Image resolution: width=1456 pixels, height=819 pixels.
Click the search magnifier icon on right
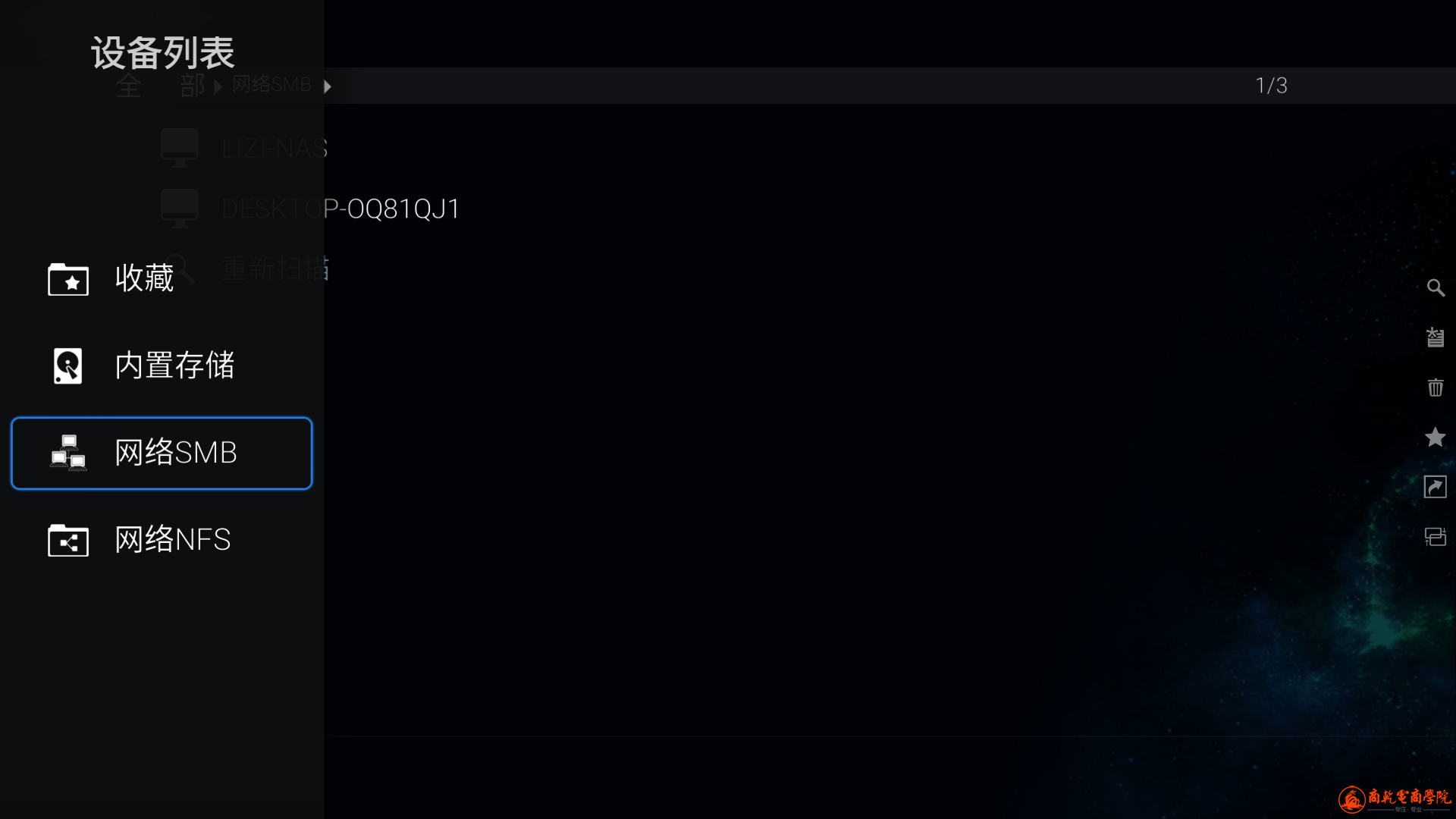click(1436, 287)
